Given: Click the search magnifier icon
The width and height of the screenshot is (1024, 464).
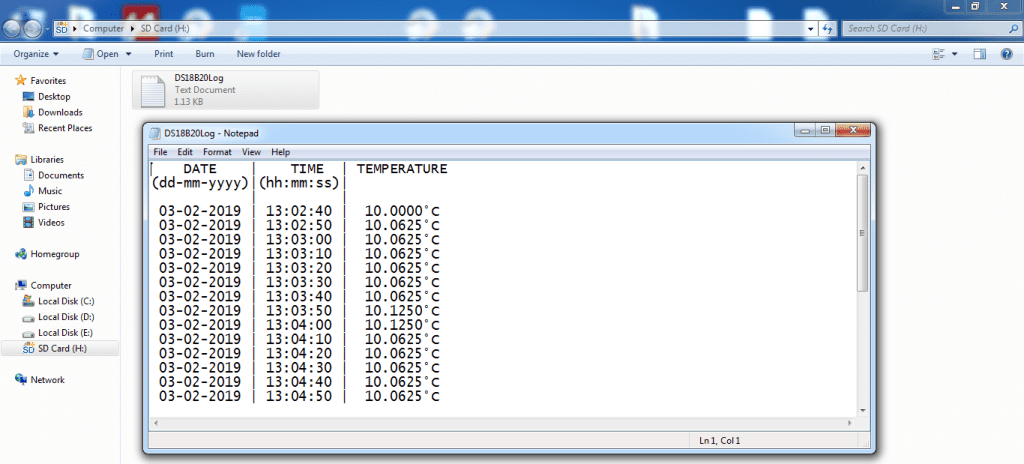Looking at the screenshot, I should pyautogui.click(x=1012, y=29).
